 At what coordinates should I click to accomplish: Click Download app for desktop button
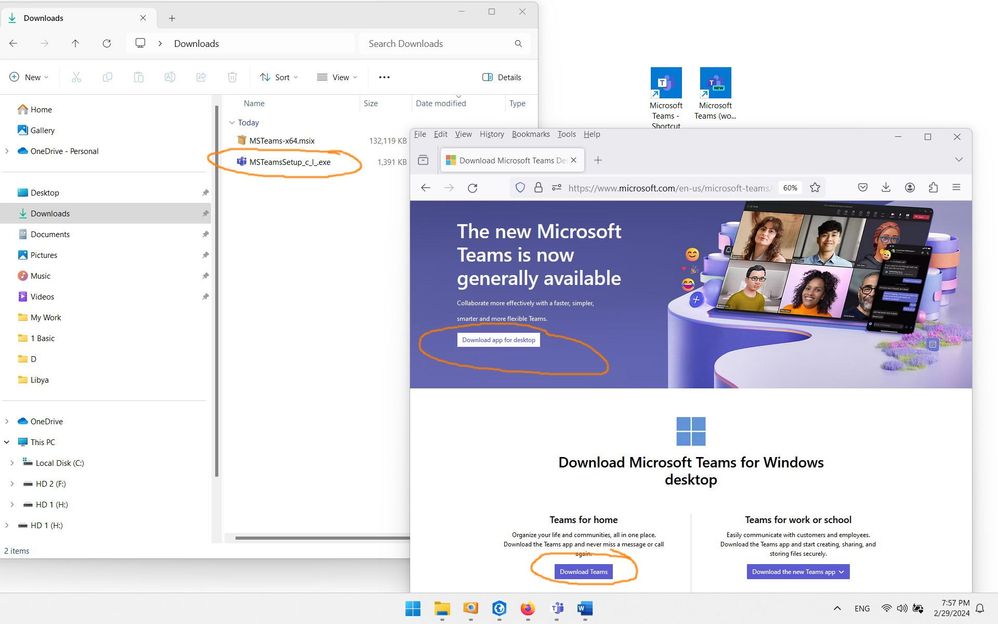pos(498,339)
